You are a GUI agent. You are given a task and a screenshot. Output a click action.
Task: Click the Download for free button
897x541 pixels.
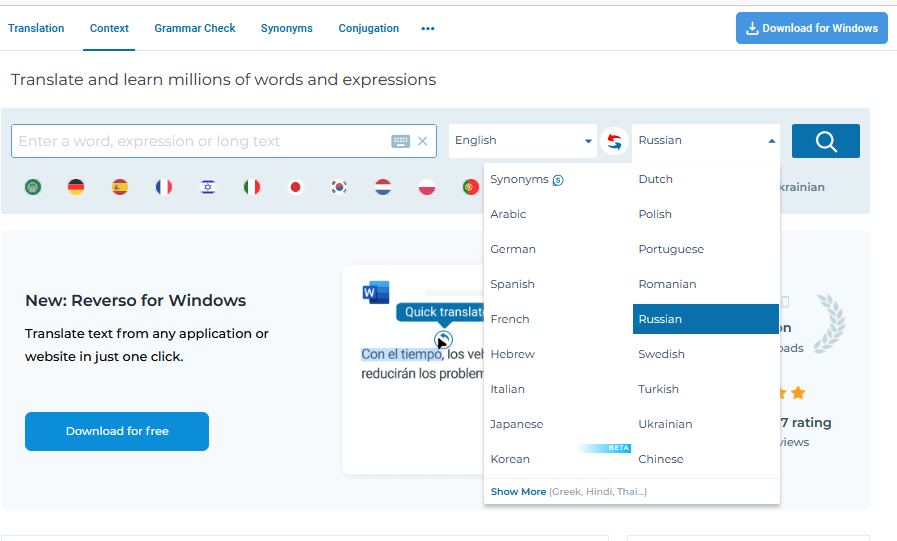tap(117, 431)
